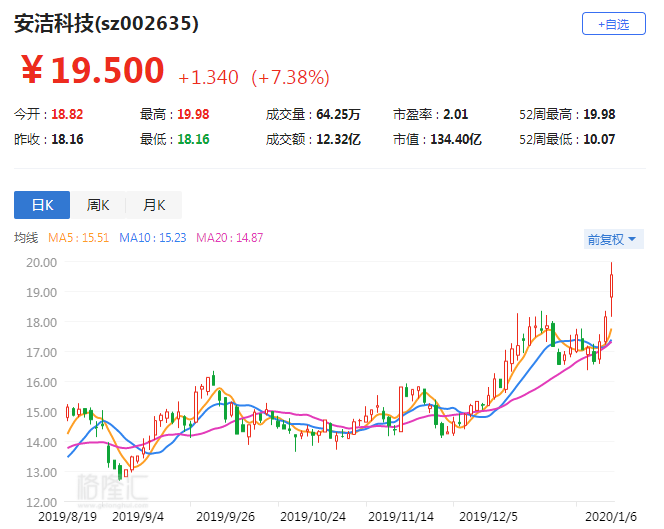The width and height of the screenshot is (664, 529).
Task: Click the MA20 : 14.87 legend label
Action: (230, 238)
